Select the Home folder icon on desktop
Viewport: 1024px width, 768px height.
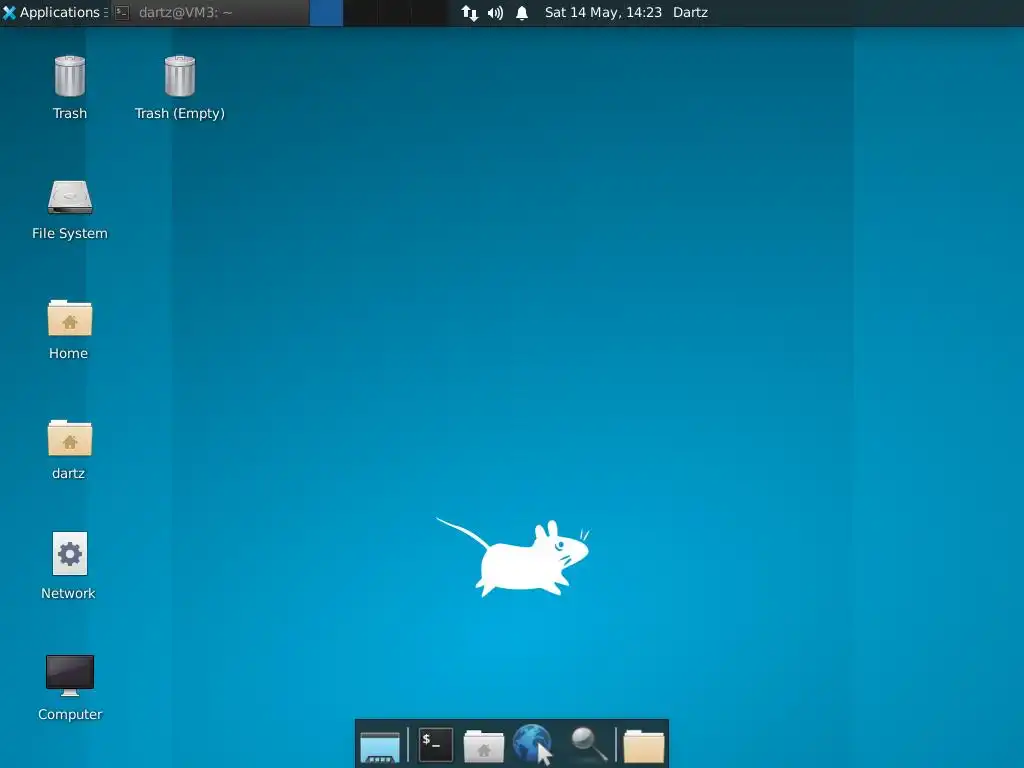70,318
